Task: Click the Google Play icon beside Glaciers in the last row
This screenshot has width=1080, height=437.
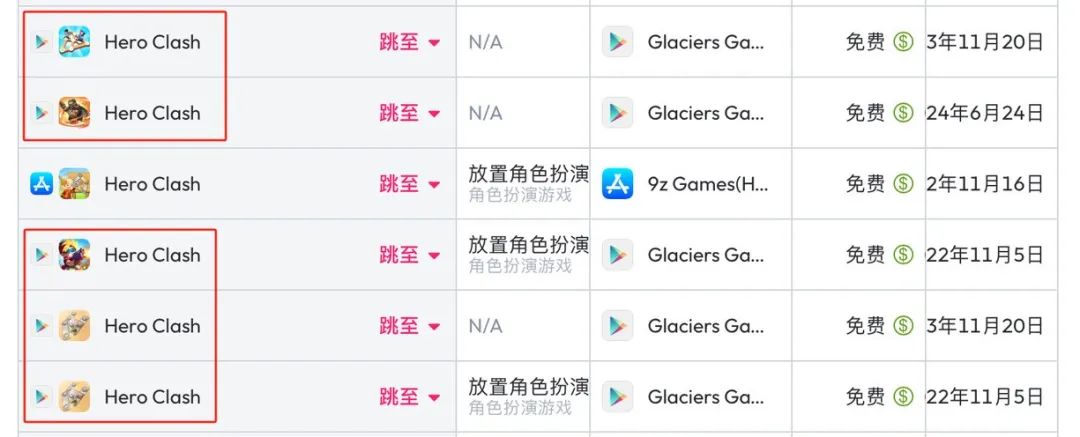Action: pyautogui.click(x=617, y=397)
